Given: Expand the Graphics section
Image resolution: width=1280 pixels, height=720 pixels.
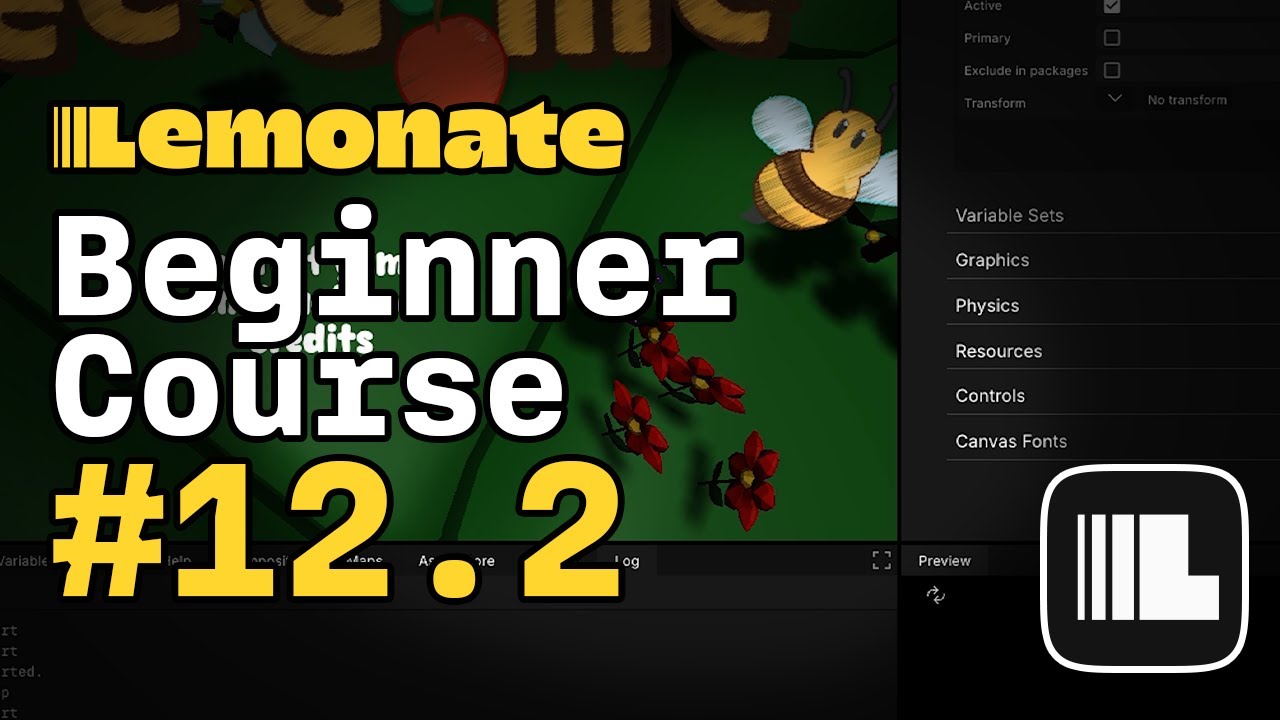Looking at the screenshot, I should pos(1113,260).
